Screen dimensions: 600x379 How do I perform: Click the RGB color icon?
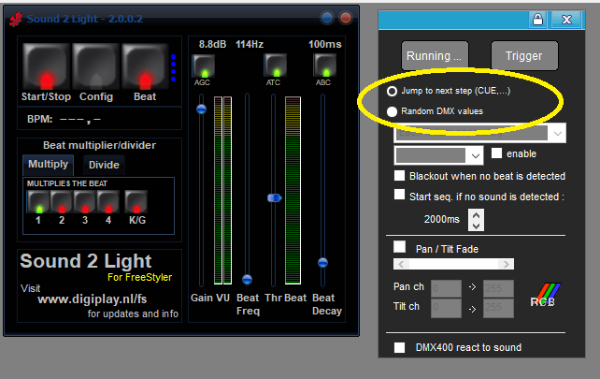(545, 295)
